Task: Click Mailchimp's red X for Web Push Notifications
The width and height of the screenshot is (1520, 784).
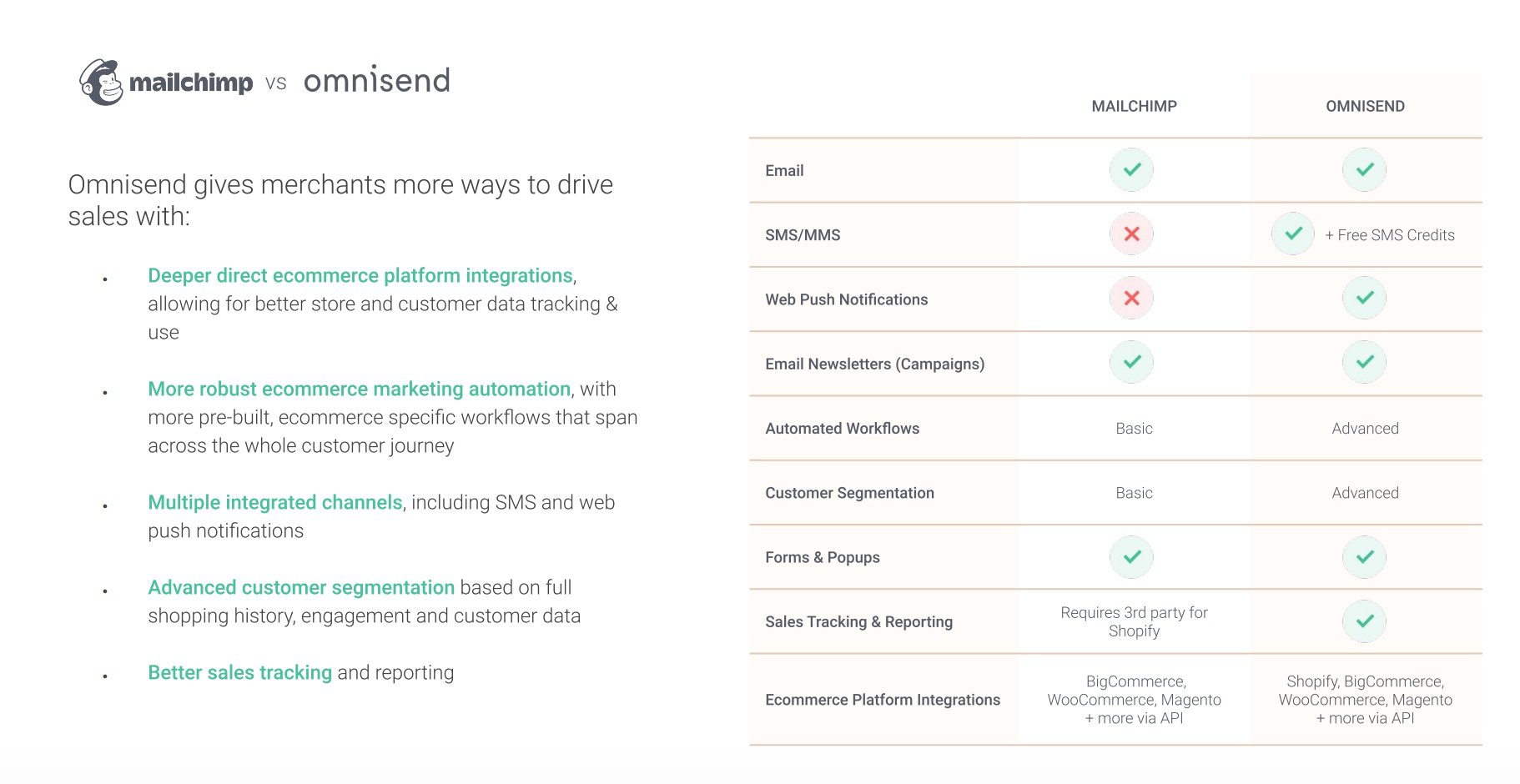Action: [x=1131, y=299]
